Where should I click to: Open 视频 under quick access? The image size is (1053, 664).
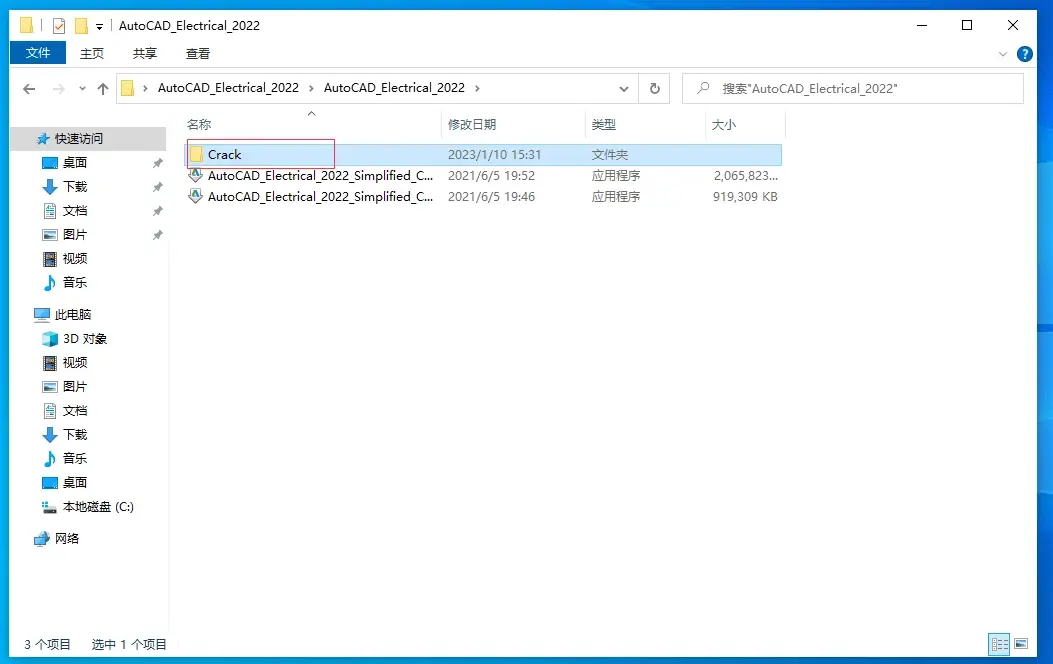tap(75, 258)
